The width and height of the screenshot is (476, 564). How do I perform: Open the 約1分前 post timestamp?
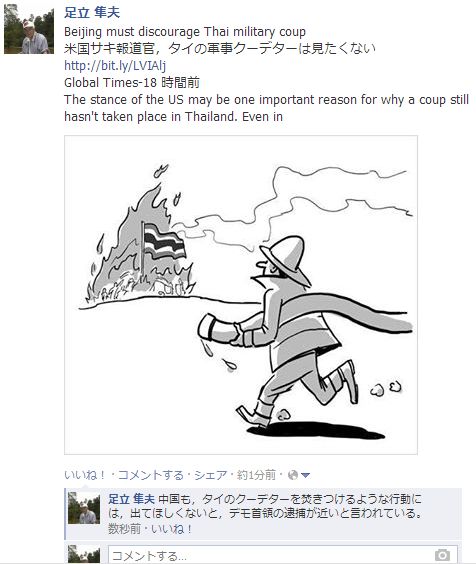click(x=256, y=475)
